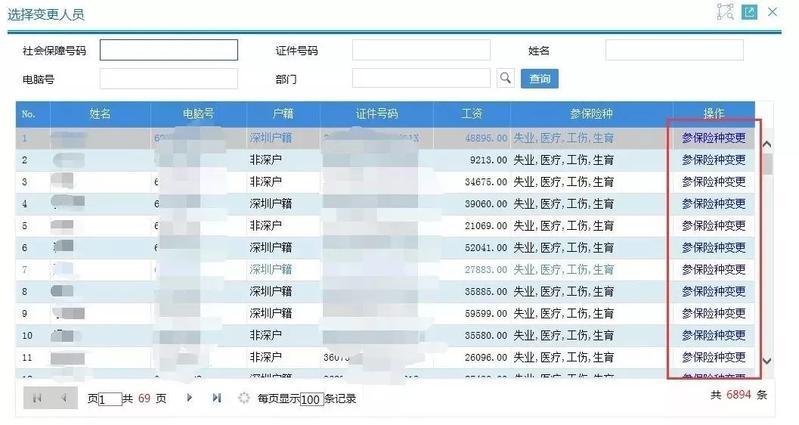Click the page number input box
The width and height of the screenshot is (799, 425).
[x=110, y=400]
